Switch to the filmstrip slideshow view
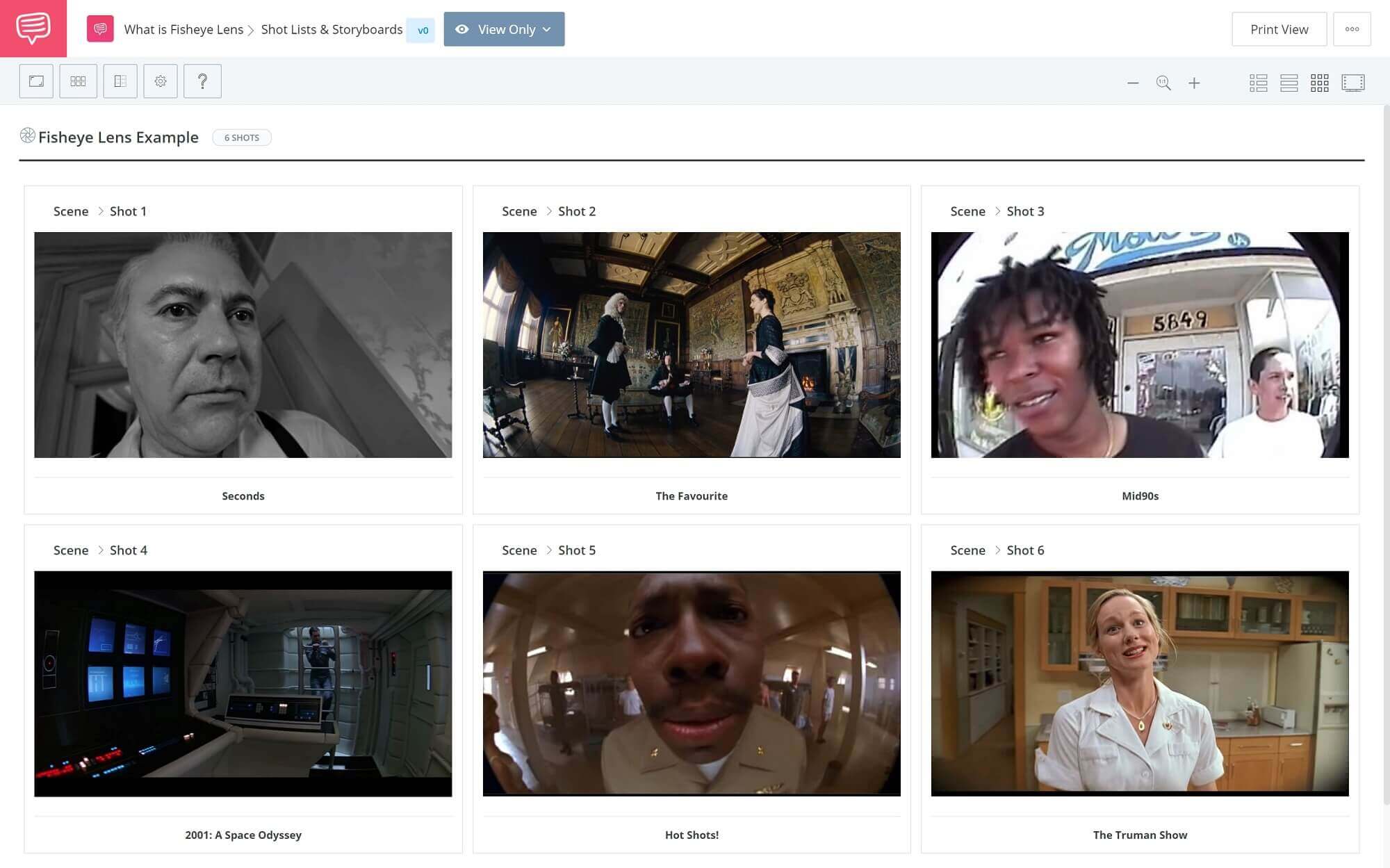Screen dimensions: 1390x868 click(1352, 83)
